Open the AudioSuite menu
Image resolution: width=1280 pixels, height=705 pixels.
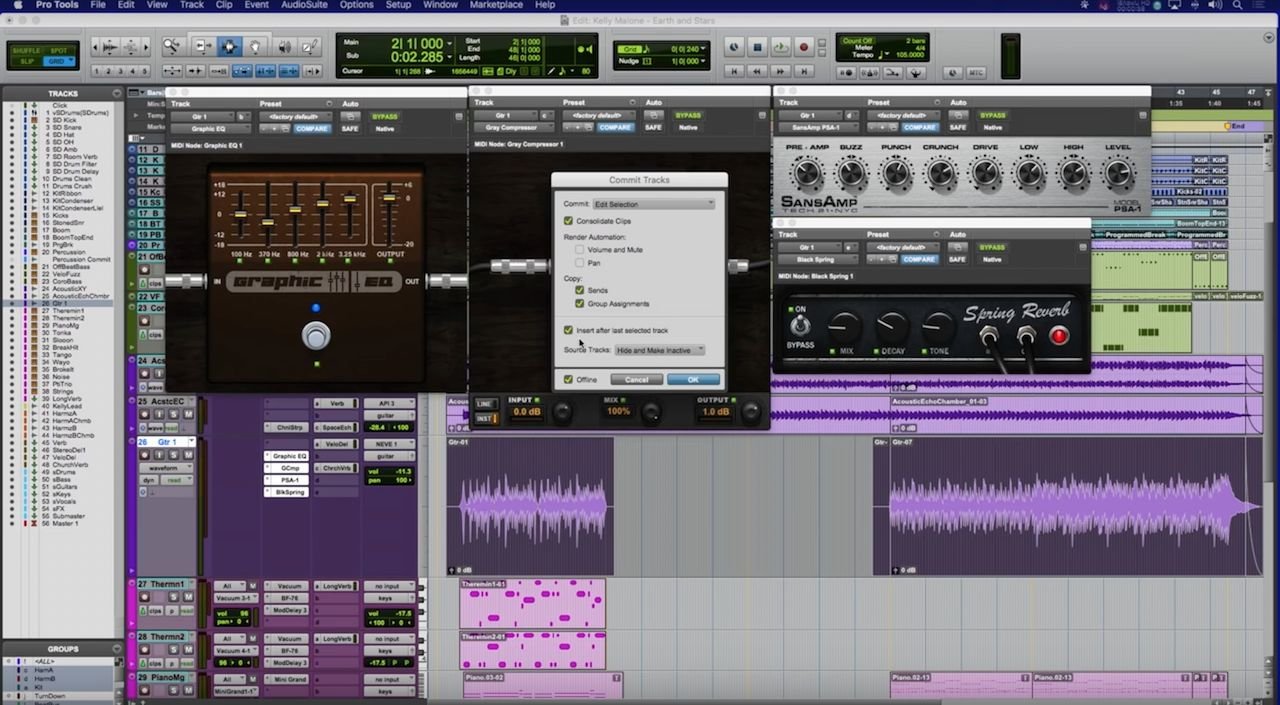(306, 5)
